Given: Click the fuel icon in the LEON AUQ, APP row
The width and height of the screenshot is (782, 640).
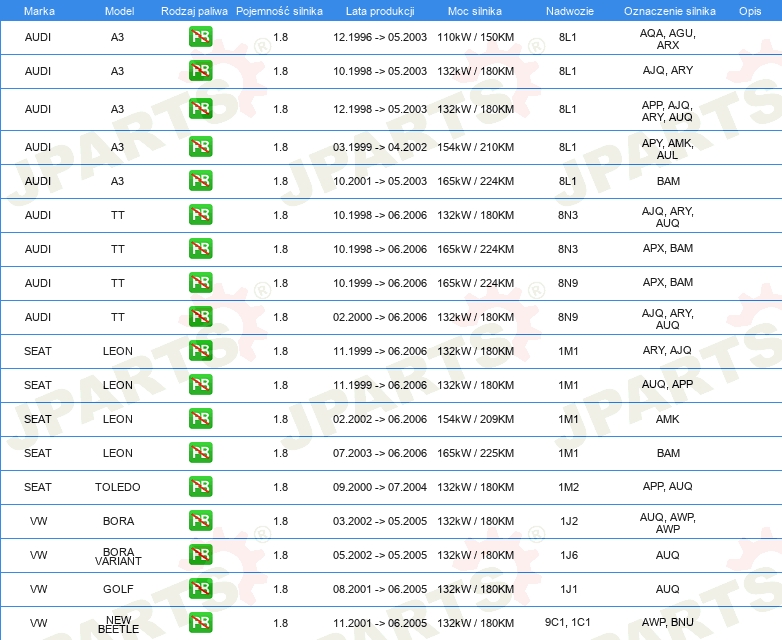Looking at the screenshot, I should [200, 384].
